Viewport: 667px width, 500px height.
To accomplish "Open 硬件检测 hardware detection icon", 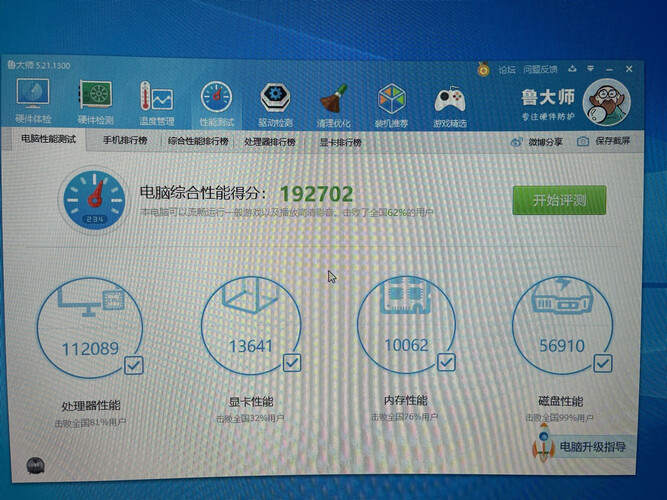I will tap(95, 94).
